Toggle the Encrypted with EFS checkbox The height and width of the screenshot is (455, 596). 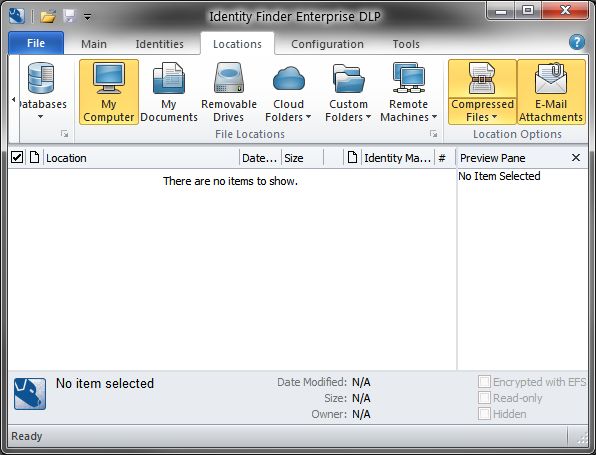tap(484, 381)
